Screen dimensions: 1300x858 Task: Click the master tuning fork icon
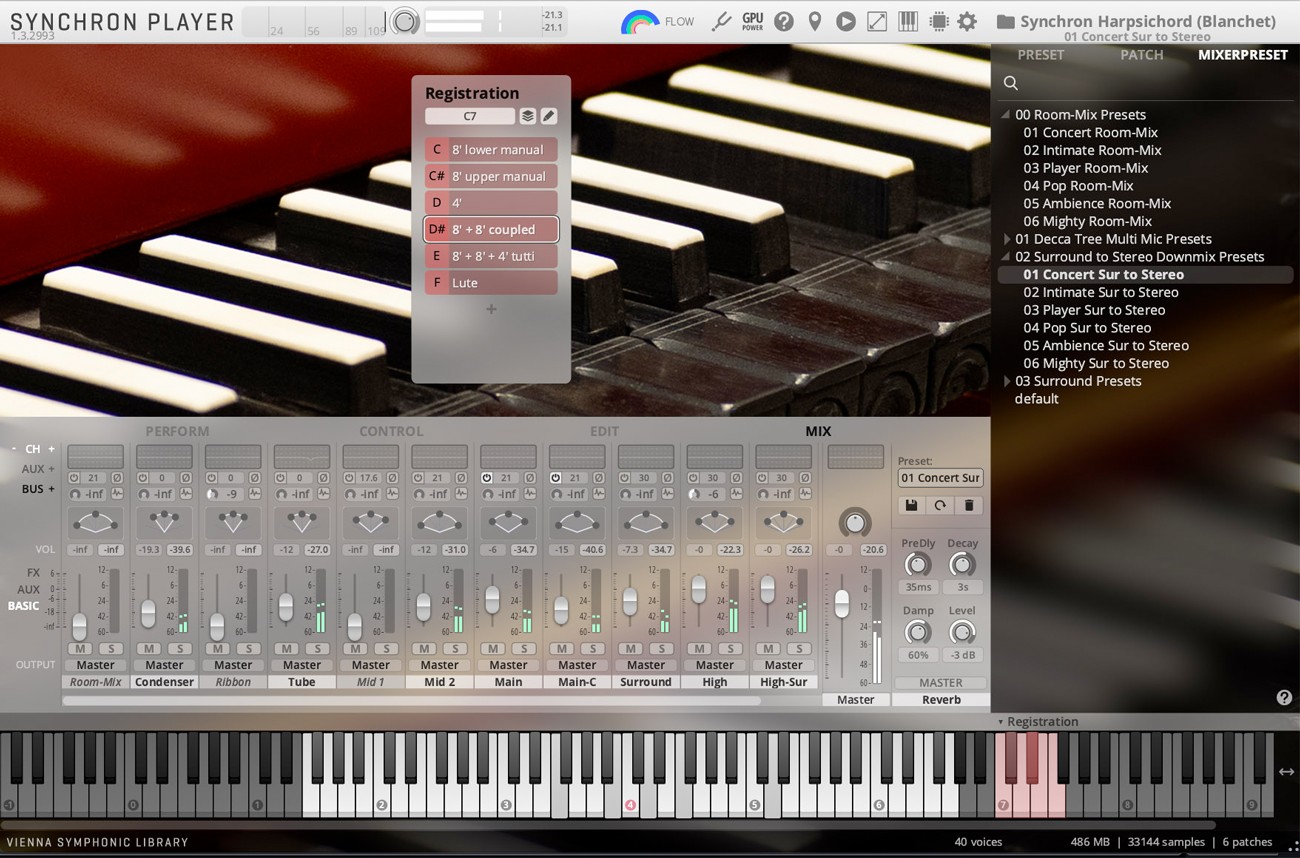pos(721,20)
